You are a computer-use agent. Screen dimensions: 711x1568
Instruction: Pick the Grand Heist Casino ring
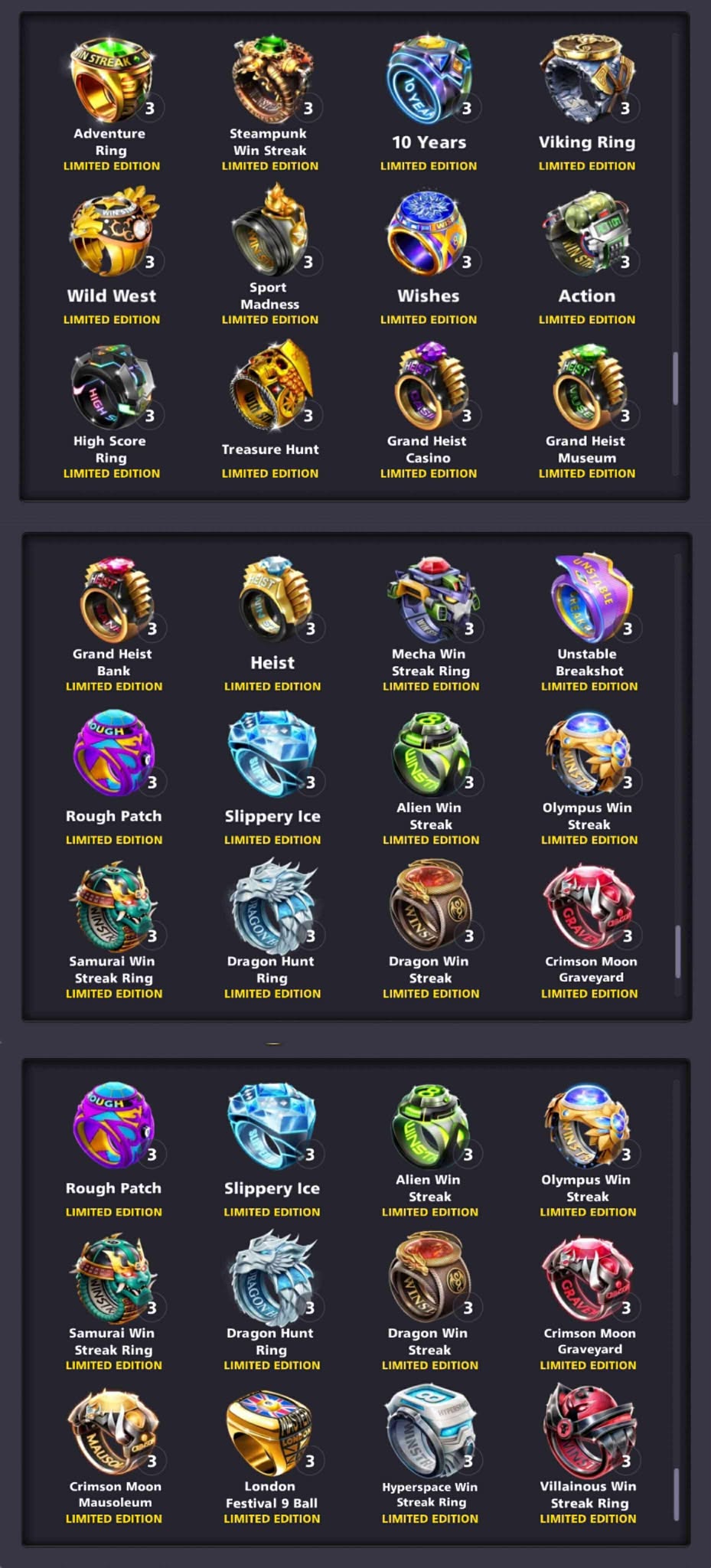429,386
